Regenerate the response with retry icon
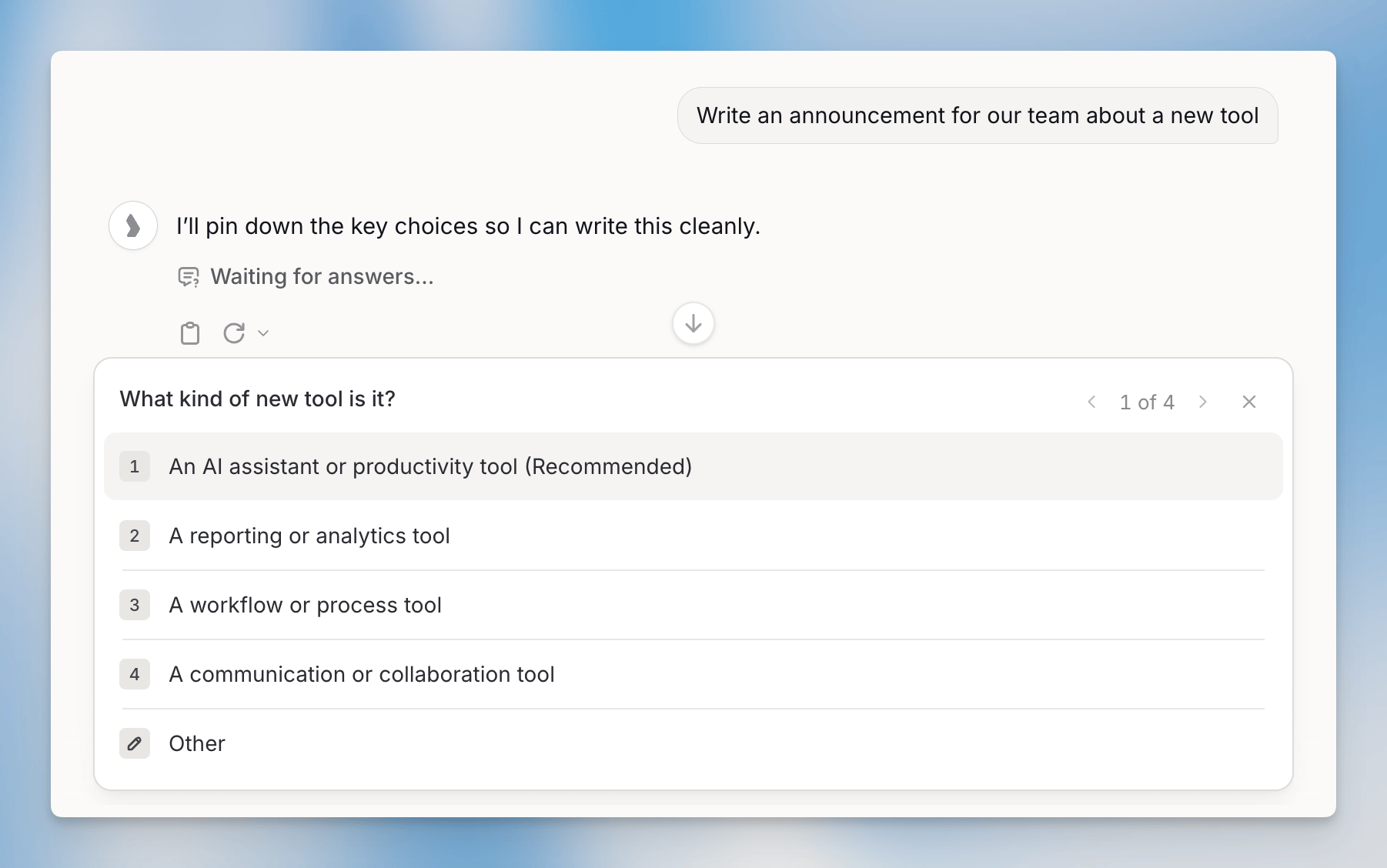Screen dimensions: 1387x868 pos(234,333)
